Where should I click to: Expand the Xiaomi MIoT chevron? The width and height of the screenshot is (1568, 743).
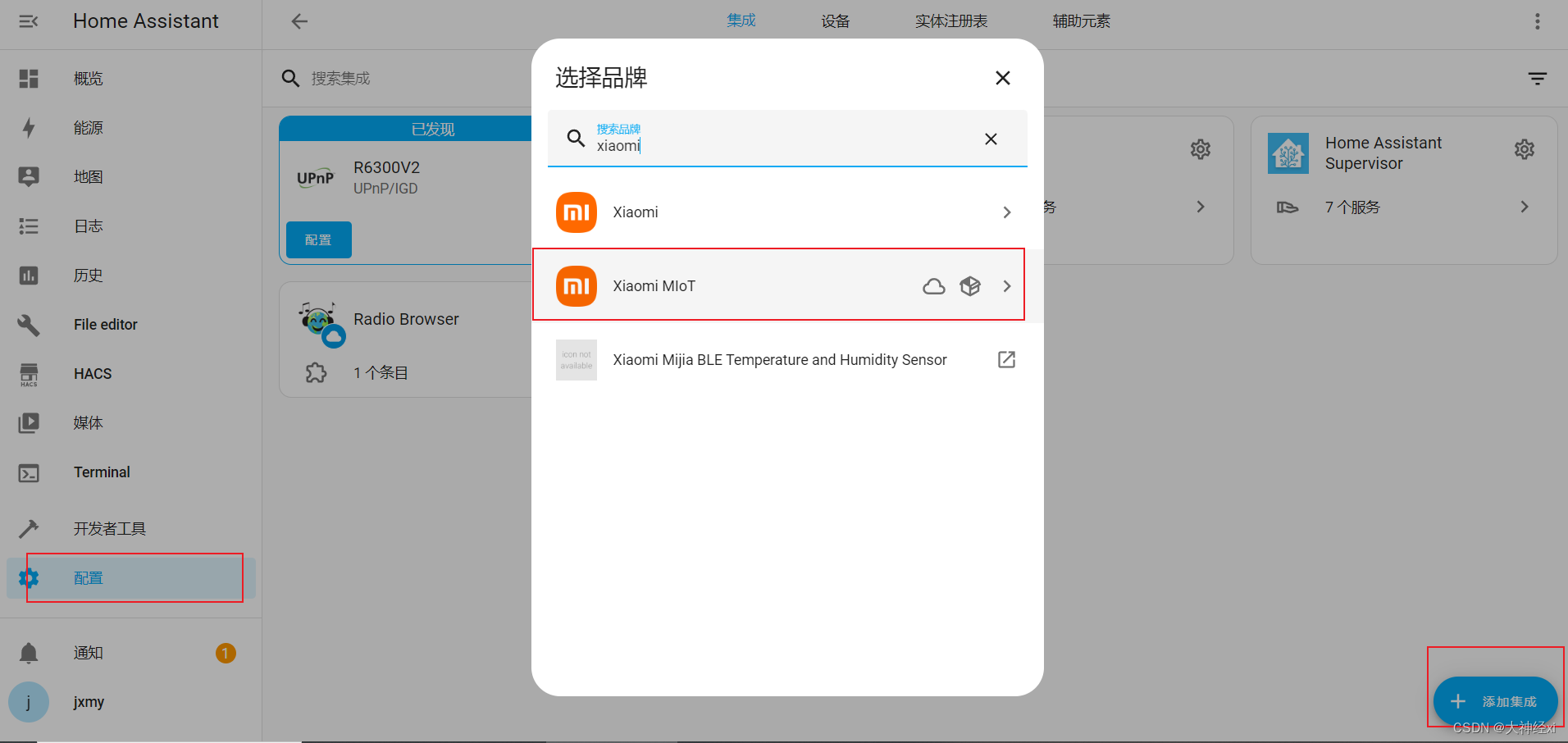(1007, 286)
